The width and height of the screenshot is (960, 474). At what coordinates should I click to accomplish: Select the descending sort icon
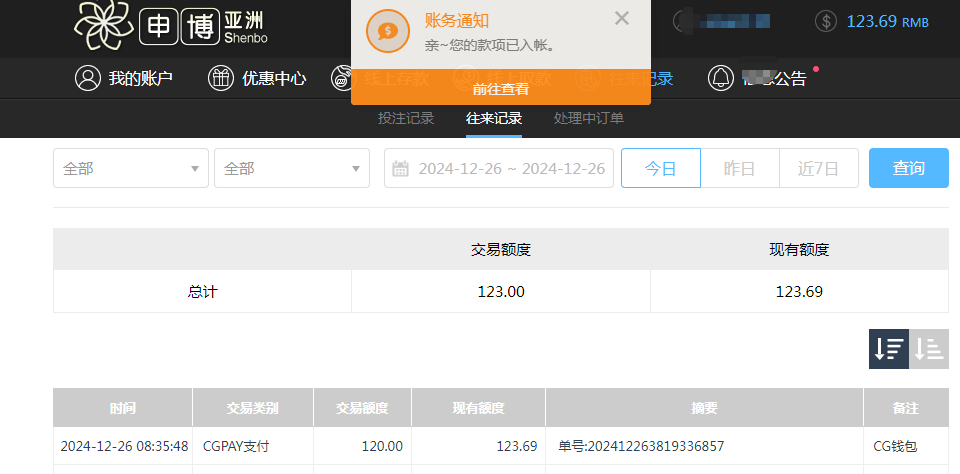pyautogui.click(x=888, y=349)
